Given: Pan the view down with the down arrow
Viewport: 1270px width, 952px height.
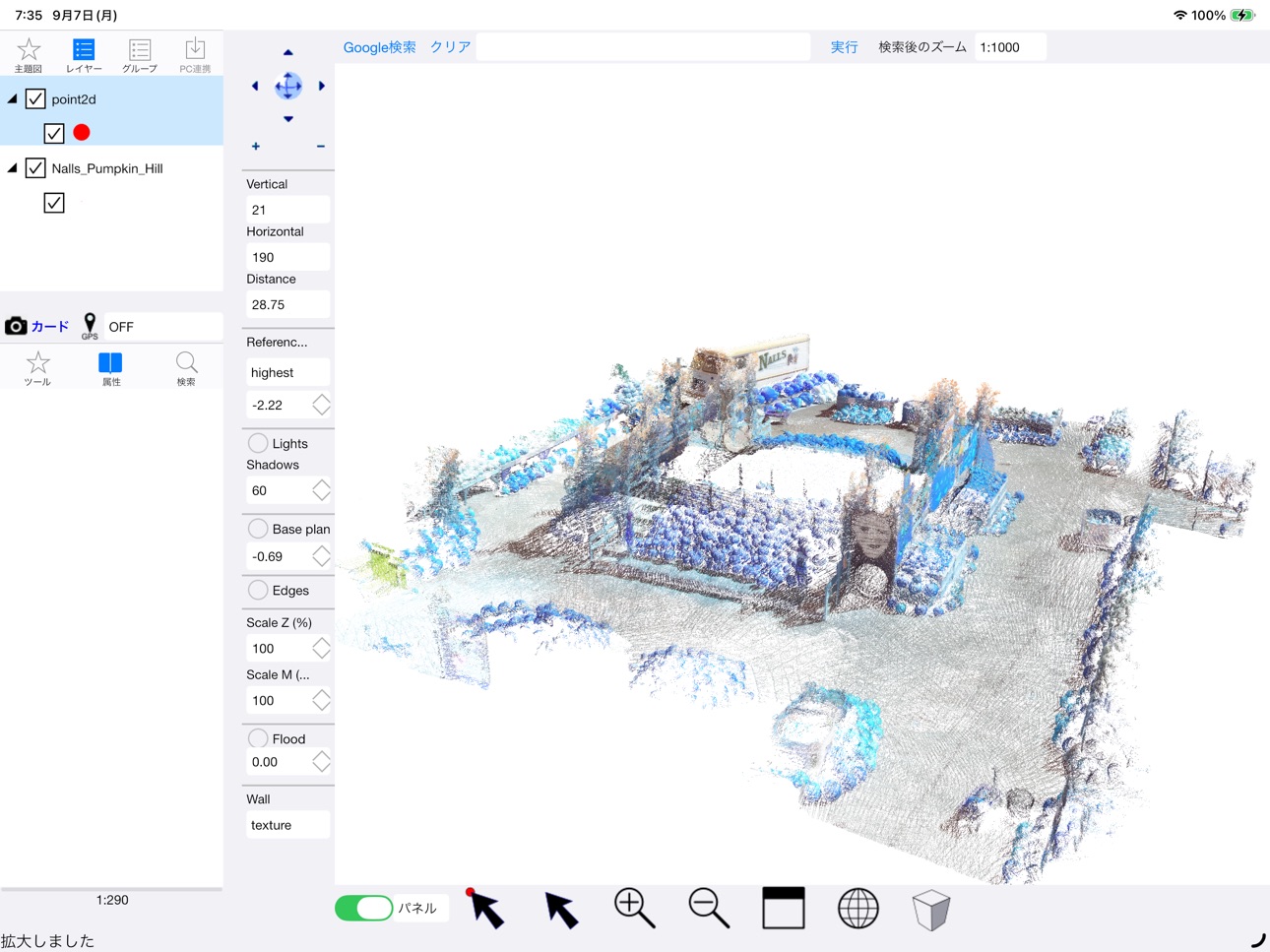Looking at the screenshot, I should pyautogui.click(x=288, y=119).
